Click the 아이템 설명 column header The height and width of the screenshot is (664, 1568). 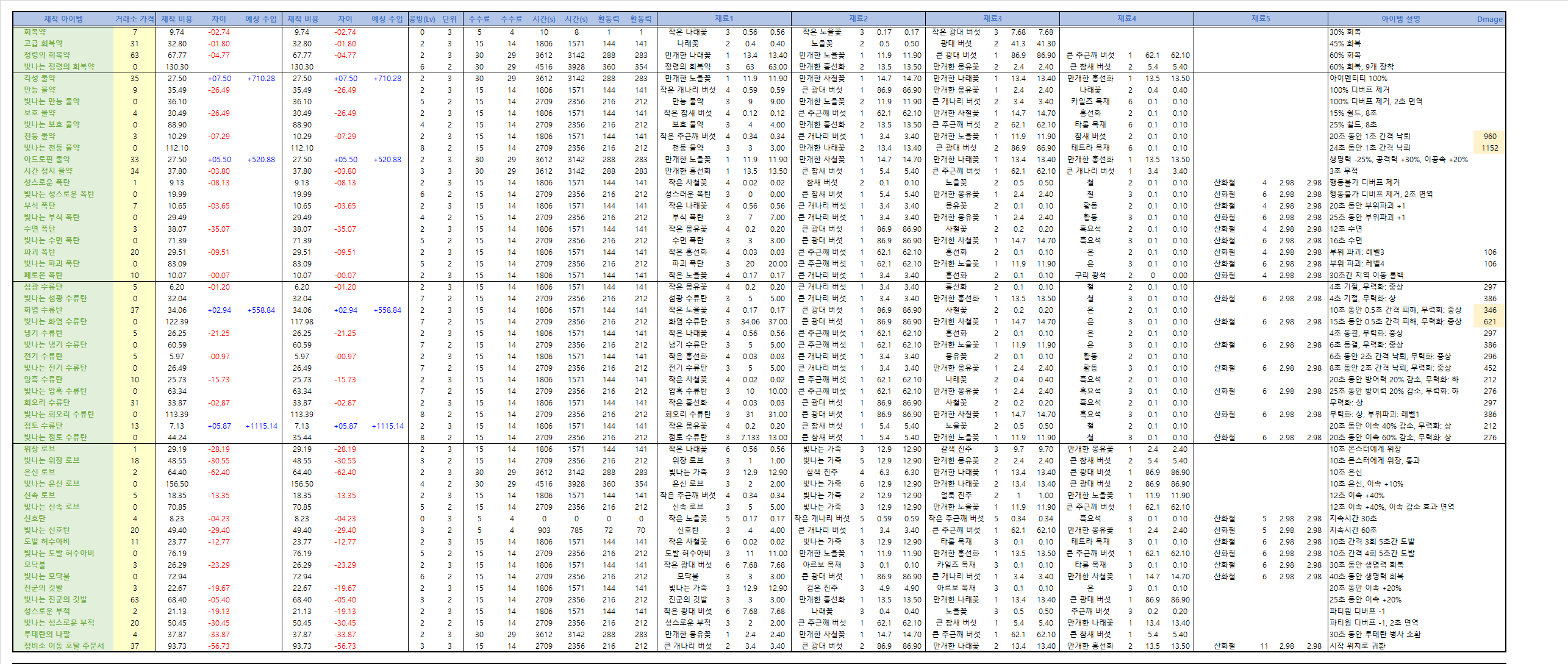[x=1400, y=19]
